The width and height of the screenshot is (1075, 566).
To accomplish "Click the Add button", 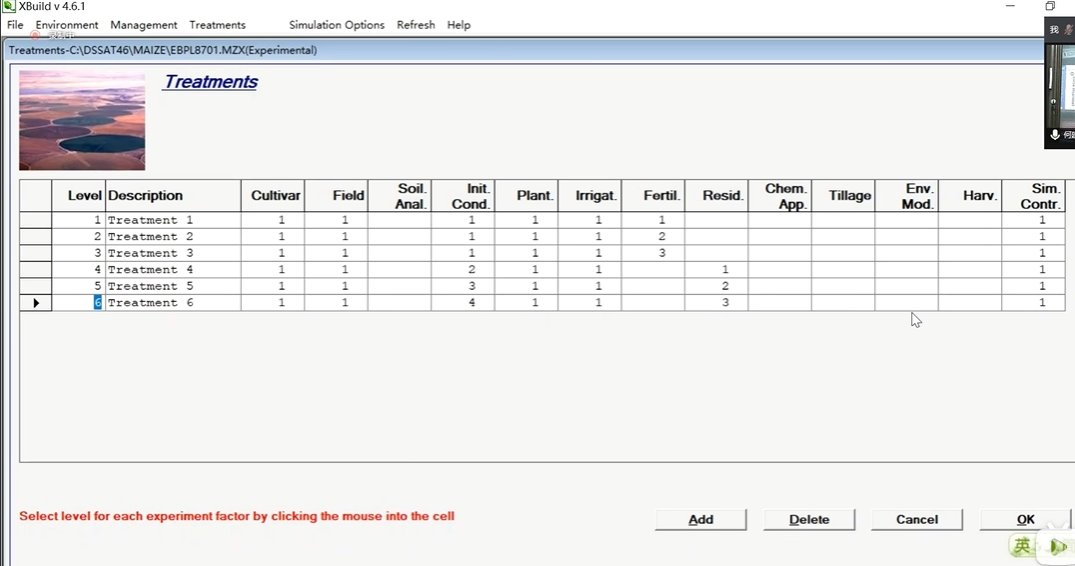I will 701,519.
